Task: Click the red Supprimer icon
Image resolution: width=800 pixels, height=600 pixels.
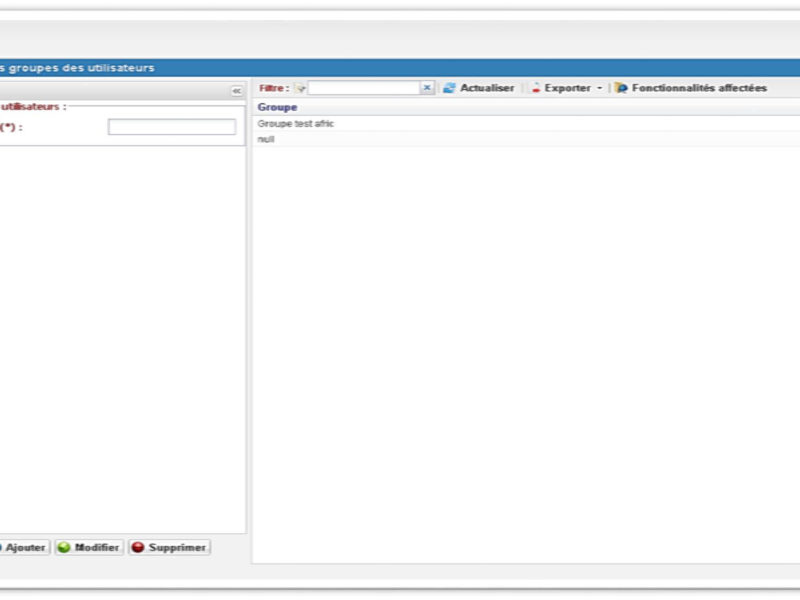Action: 138,548
